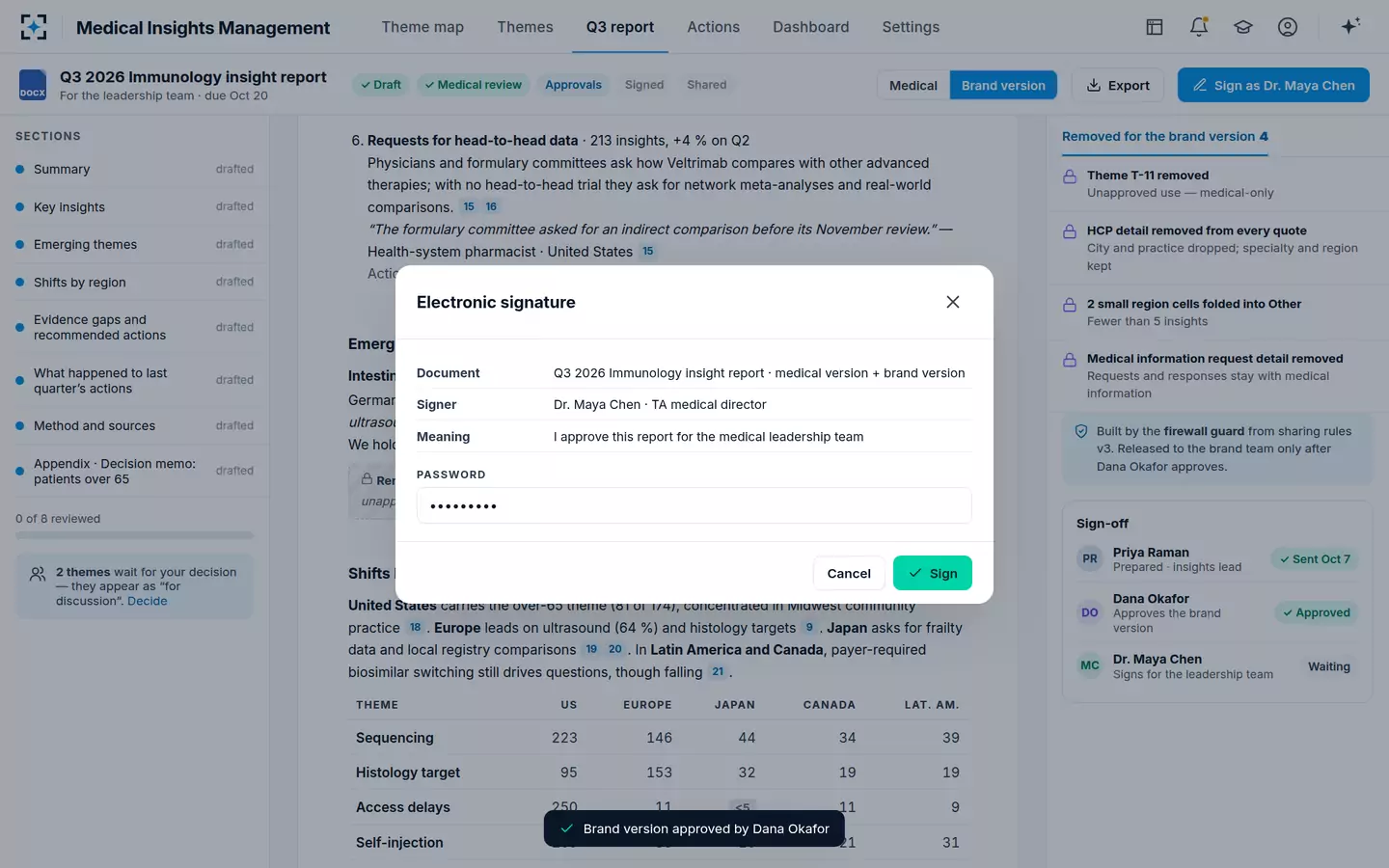Open the Theme map tab
The height and width of the screenshot is (868, 1389).
point(422,27)
